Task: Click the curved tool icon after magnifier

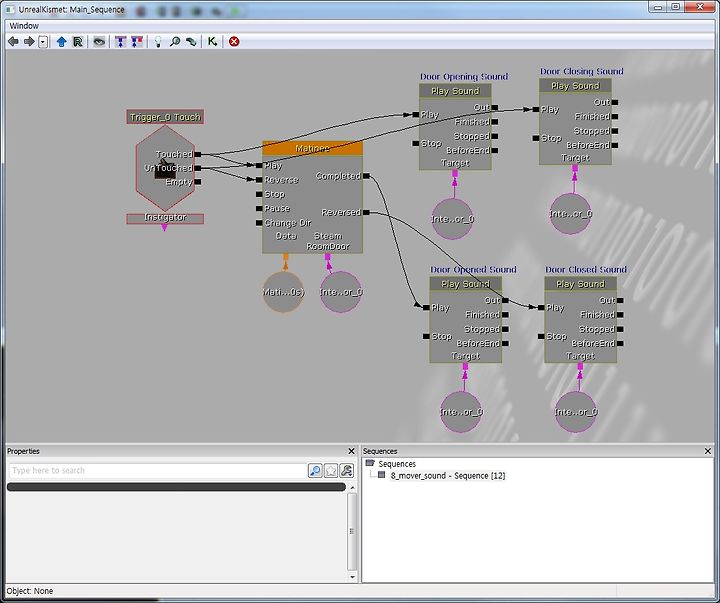Action: 191,42
